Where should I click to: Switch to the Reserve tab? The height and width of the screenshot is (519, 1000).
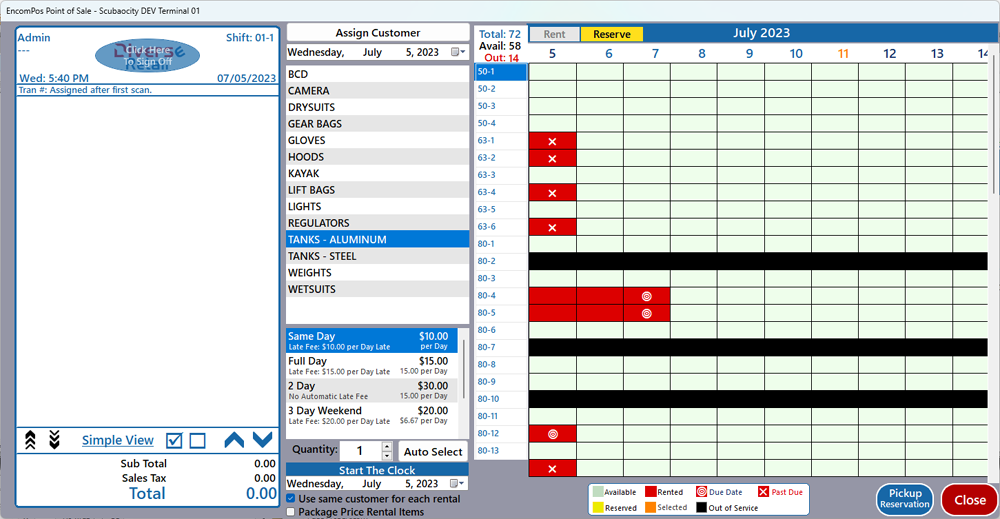612,34
